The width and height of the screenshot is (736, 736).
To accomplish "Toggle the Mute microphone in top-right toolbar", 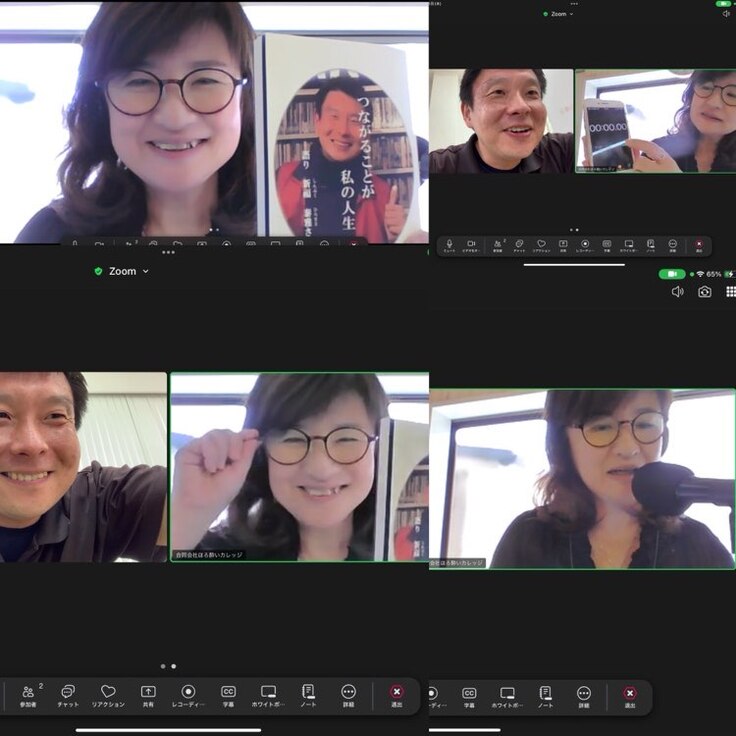I will [449, 244].
